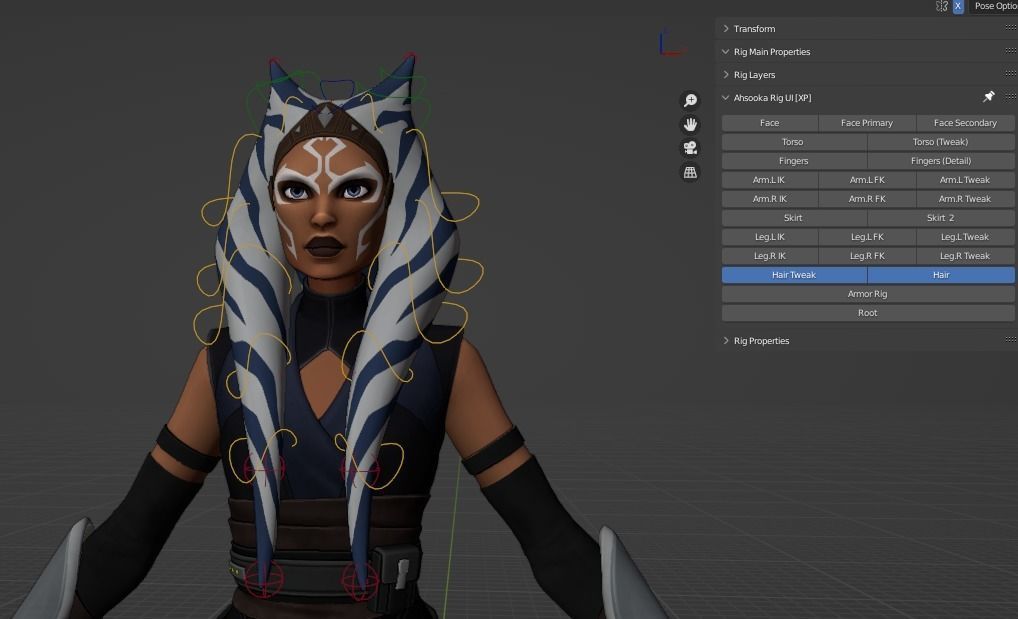Toggle the Face Primary layer
The width and height of the screenshot is (1018, 619).
coord(867,123)
